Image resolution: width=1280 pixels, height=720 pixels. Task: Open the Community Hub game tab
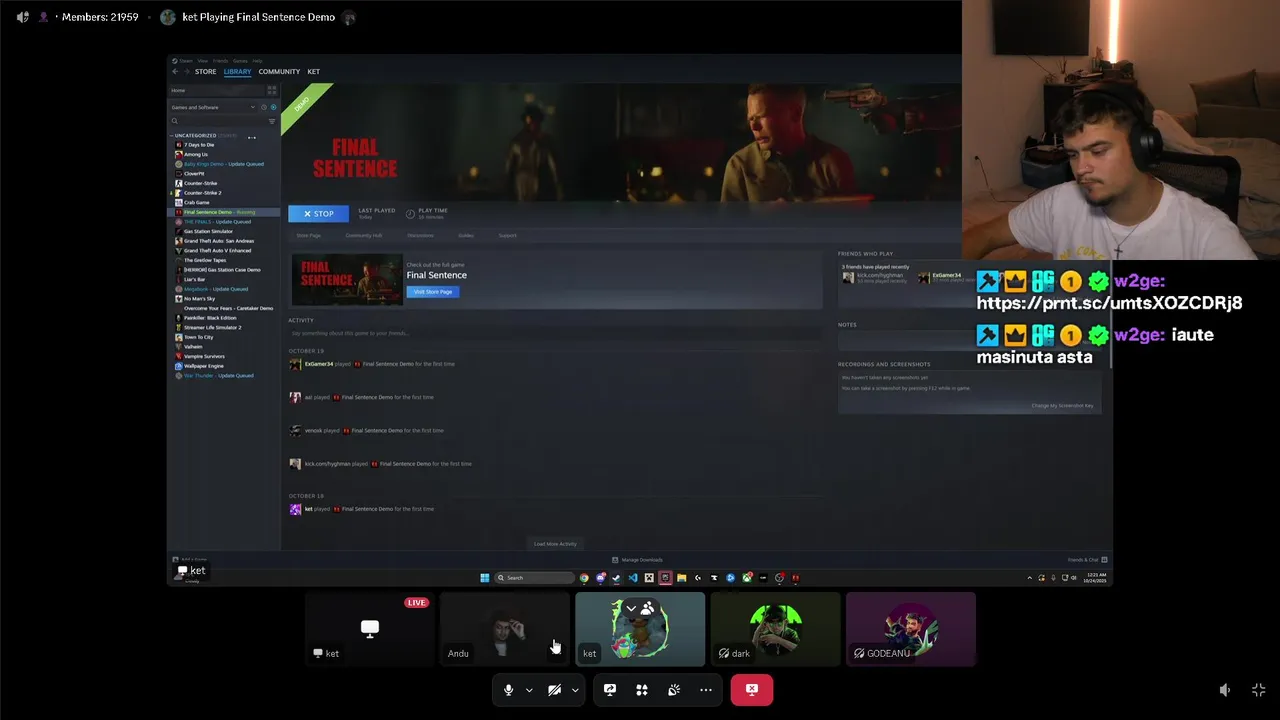[x=364, y=235]
